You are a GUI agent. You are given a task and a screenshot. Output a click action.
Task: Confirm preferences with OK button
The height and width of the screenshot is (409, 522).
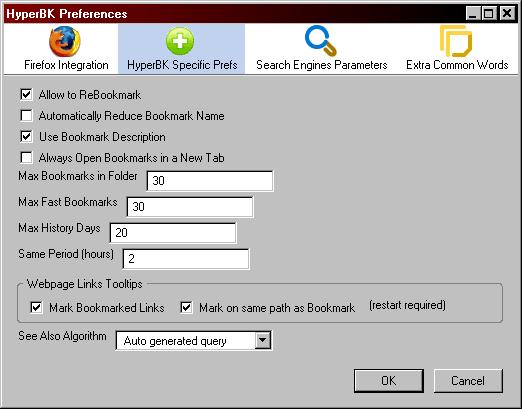pyautogui.click(x=389, y=381)
